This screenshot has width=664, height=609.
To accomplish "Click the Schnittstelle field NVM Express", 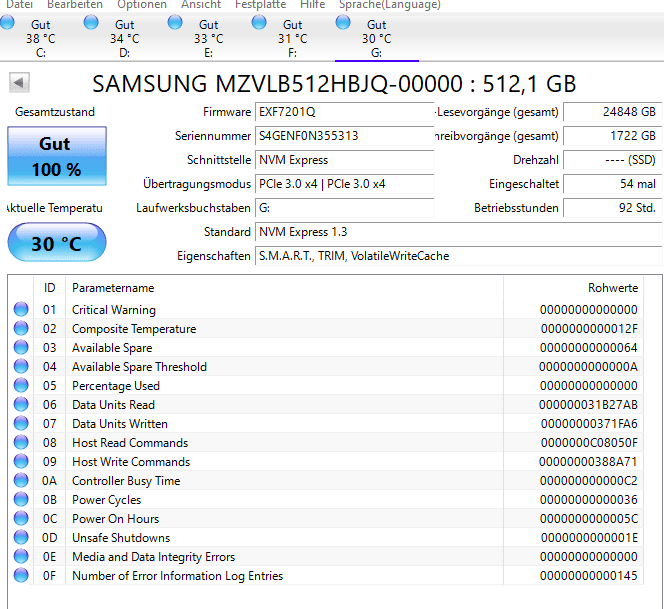I will click(x=345, y=160).
